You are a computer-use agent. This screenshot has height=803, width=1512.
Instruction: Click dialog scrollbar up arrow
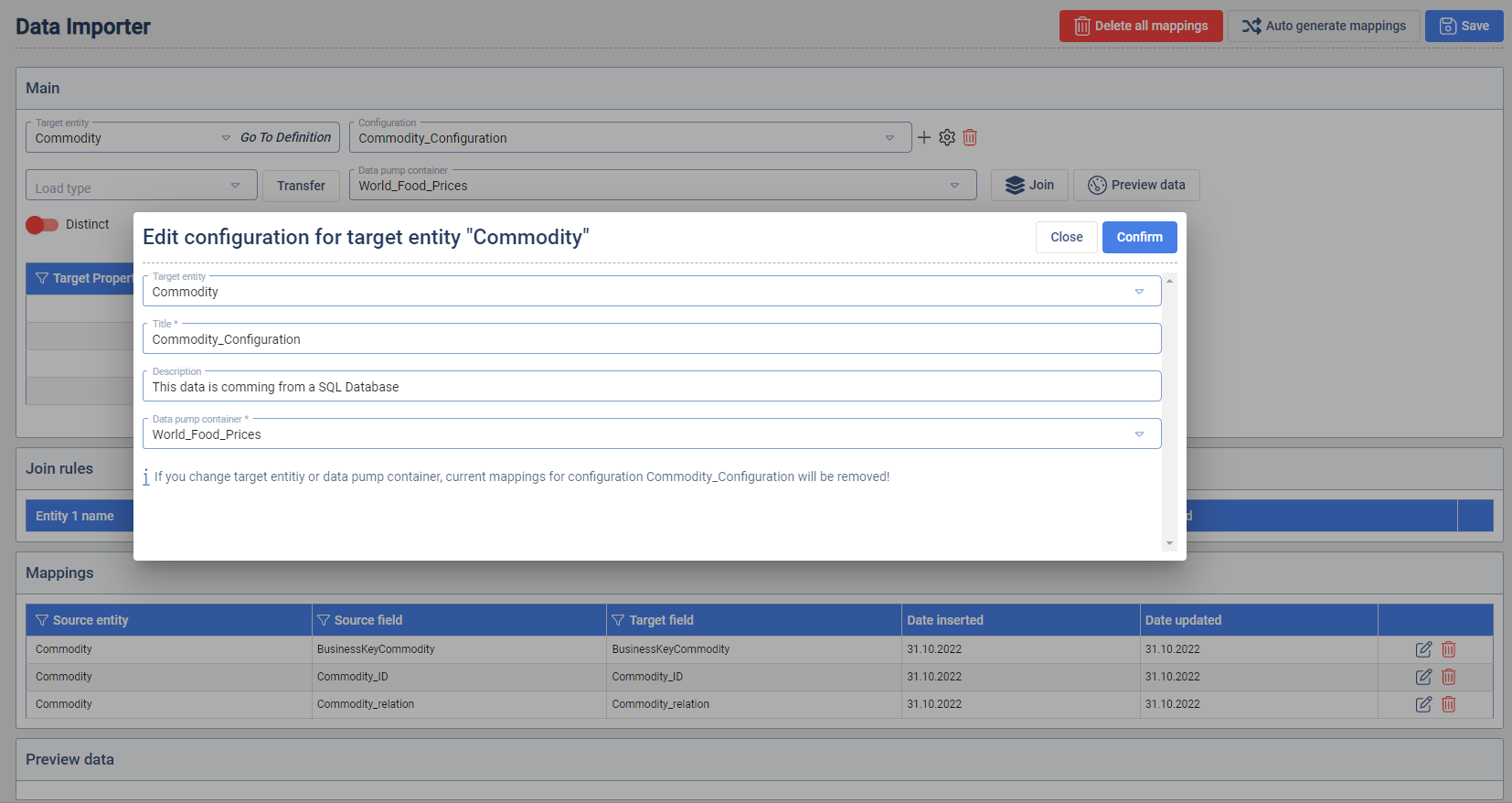pos(1169,282)
